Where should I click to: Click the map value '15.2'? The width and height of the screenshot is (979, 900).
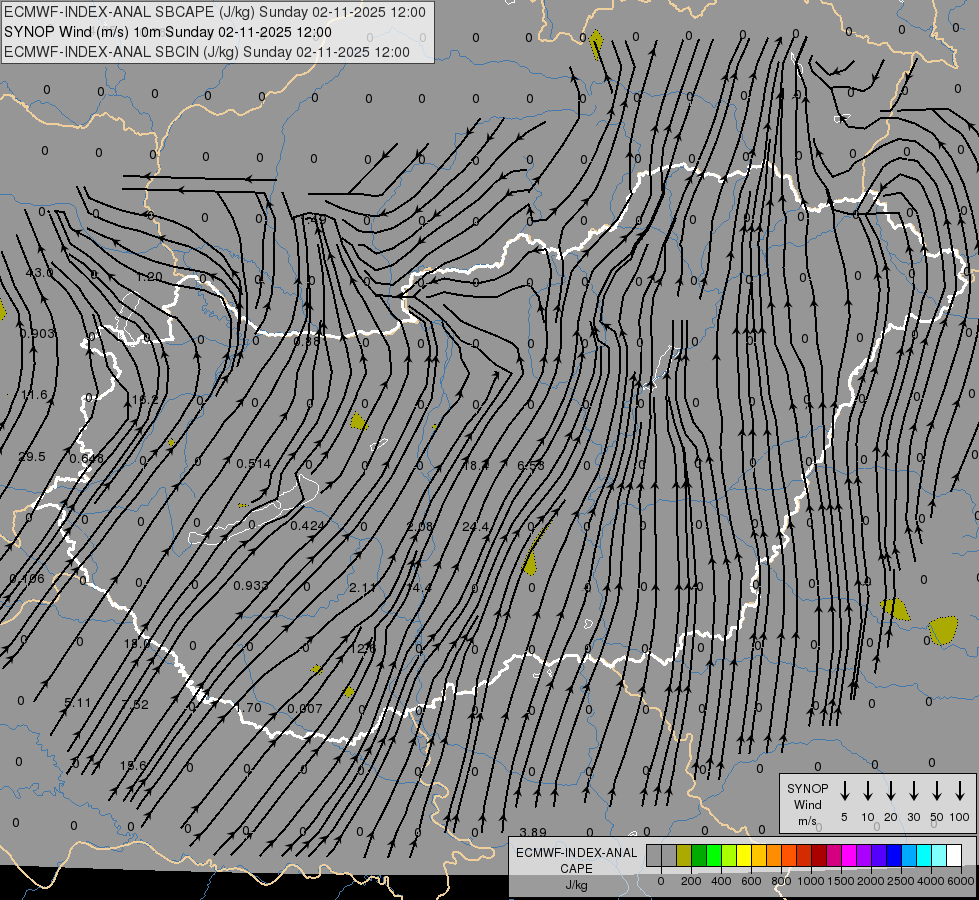[x=145, y=399]
